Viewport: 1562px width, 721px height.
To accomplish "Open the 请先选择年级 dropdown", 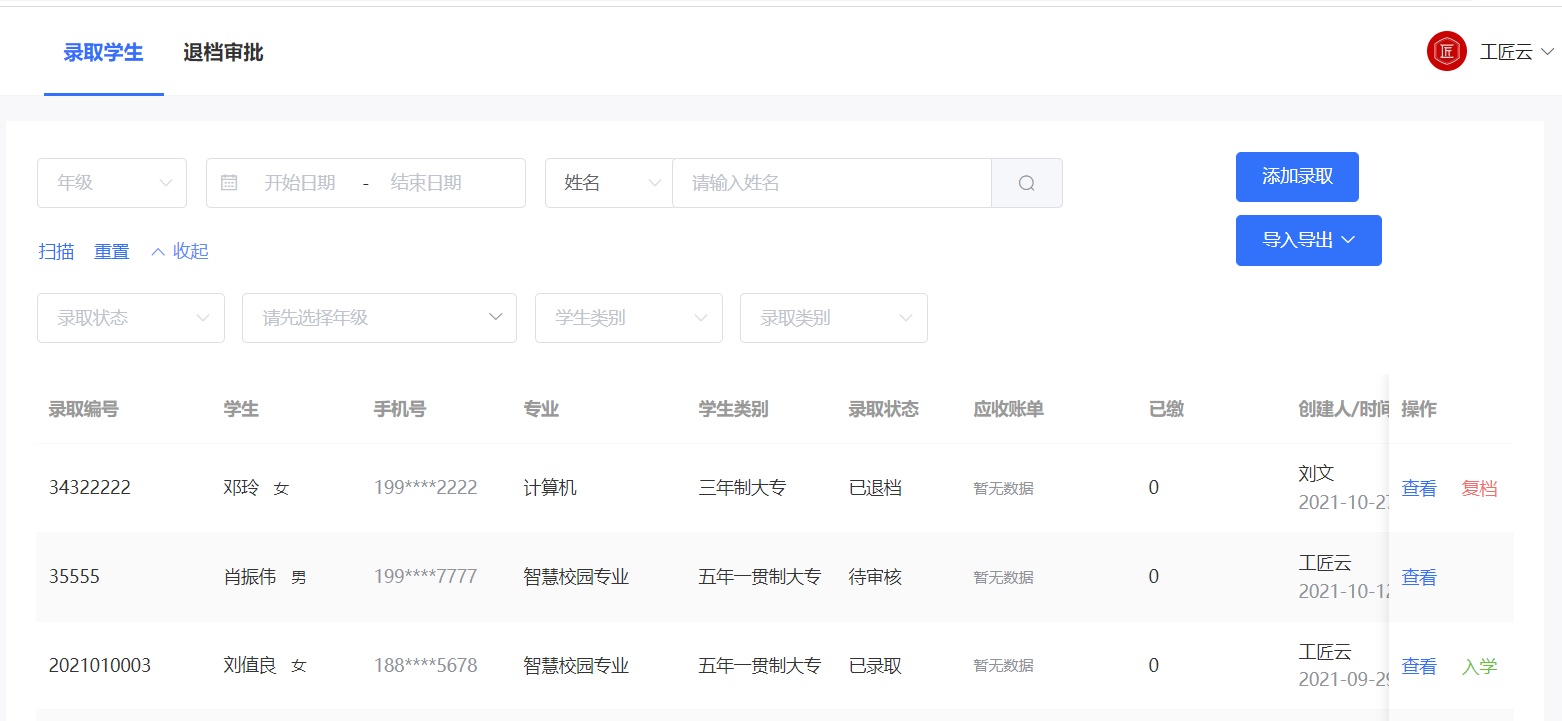I will (379, 317).
